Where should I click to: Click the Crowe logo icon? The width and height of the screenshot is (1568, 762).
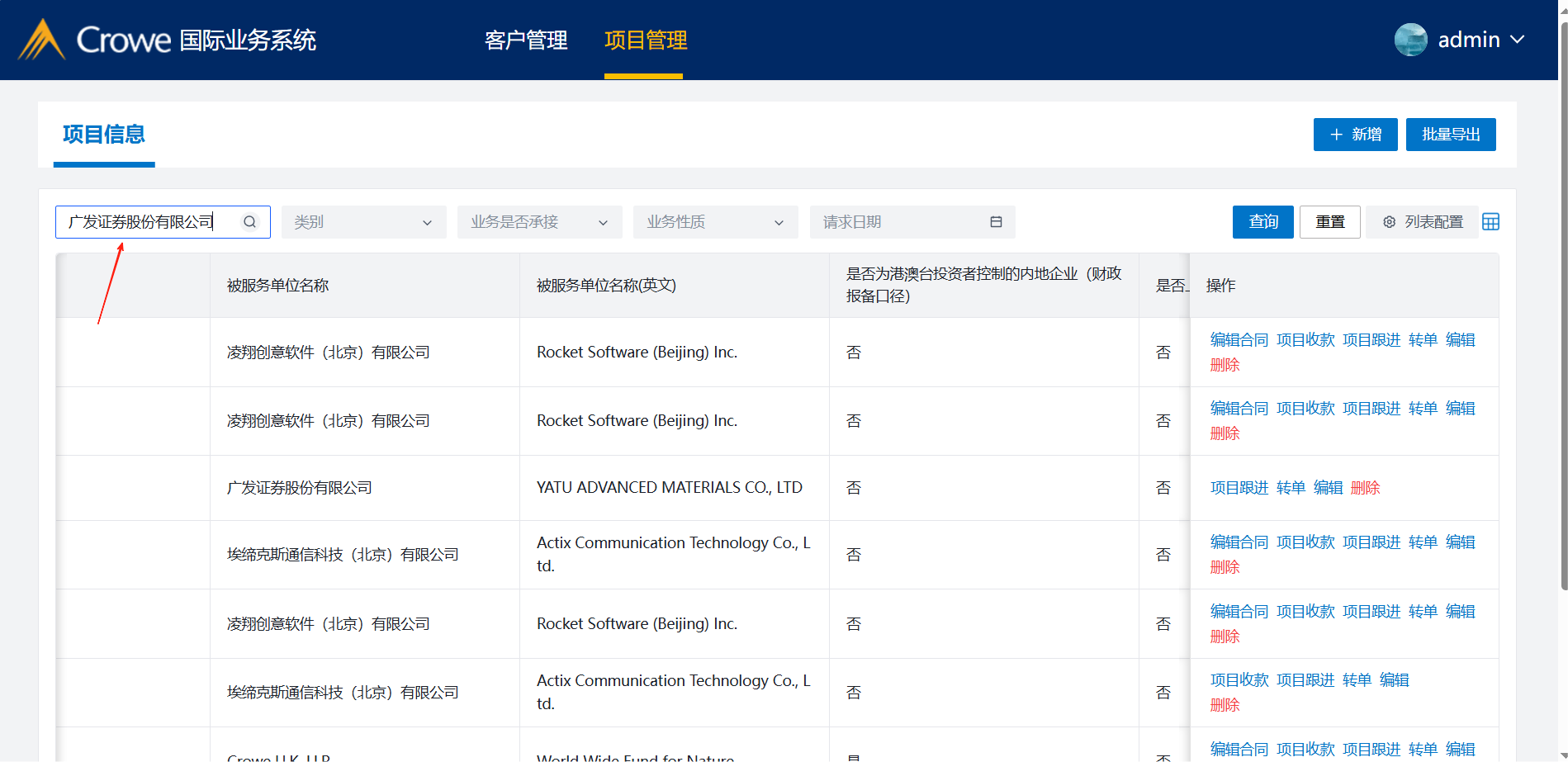click(41, 40)
